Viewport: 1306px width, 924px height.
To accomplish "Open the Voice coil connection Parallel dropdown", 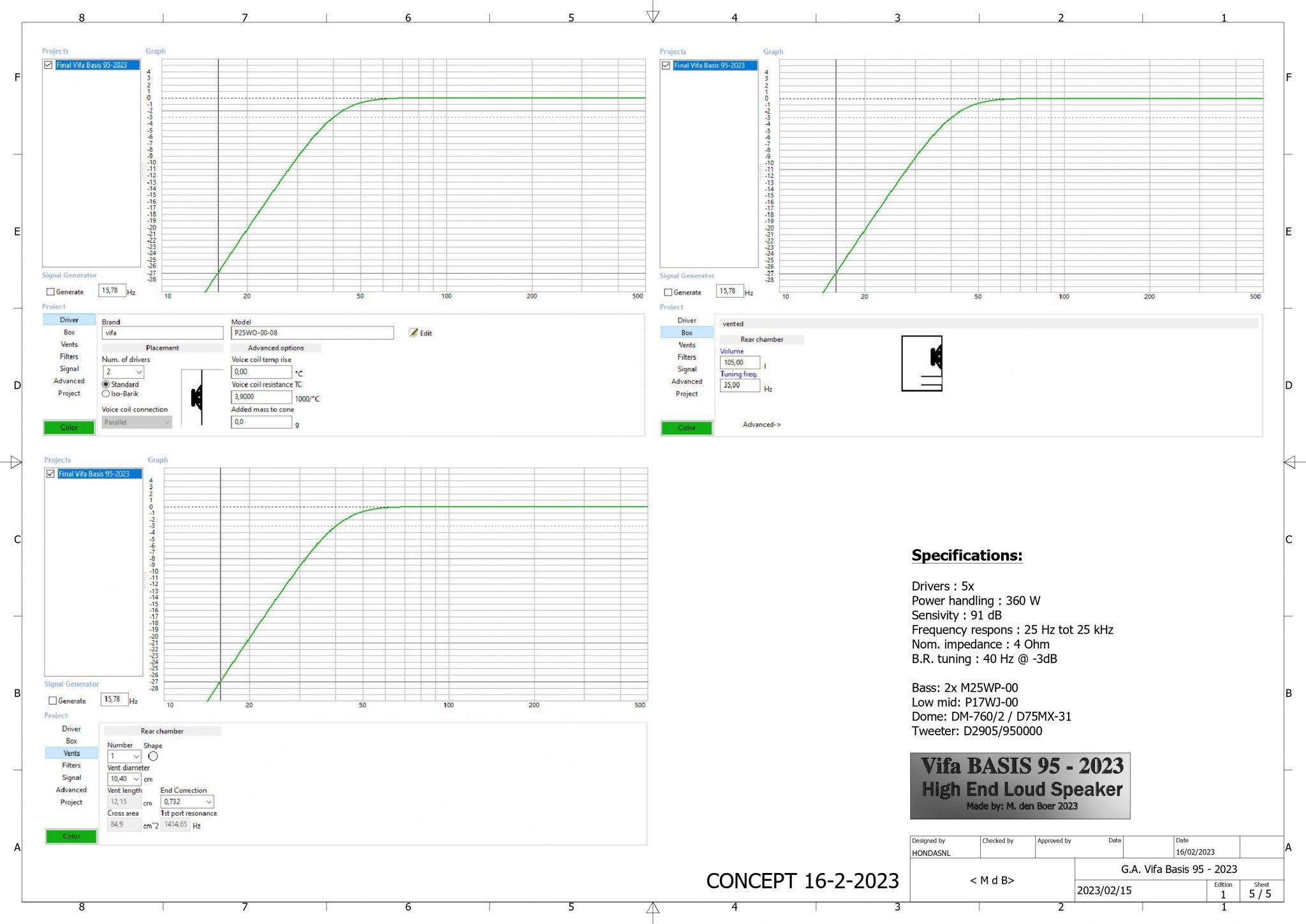I will tap(136, 422).
